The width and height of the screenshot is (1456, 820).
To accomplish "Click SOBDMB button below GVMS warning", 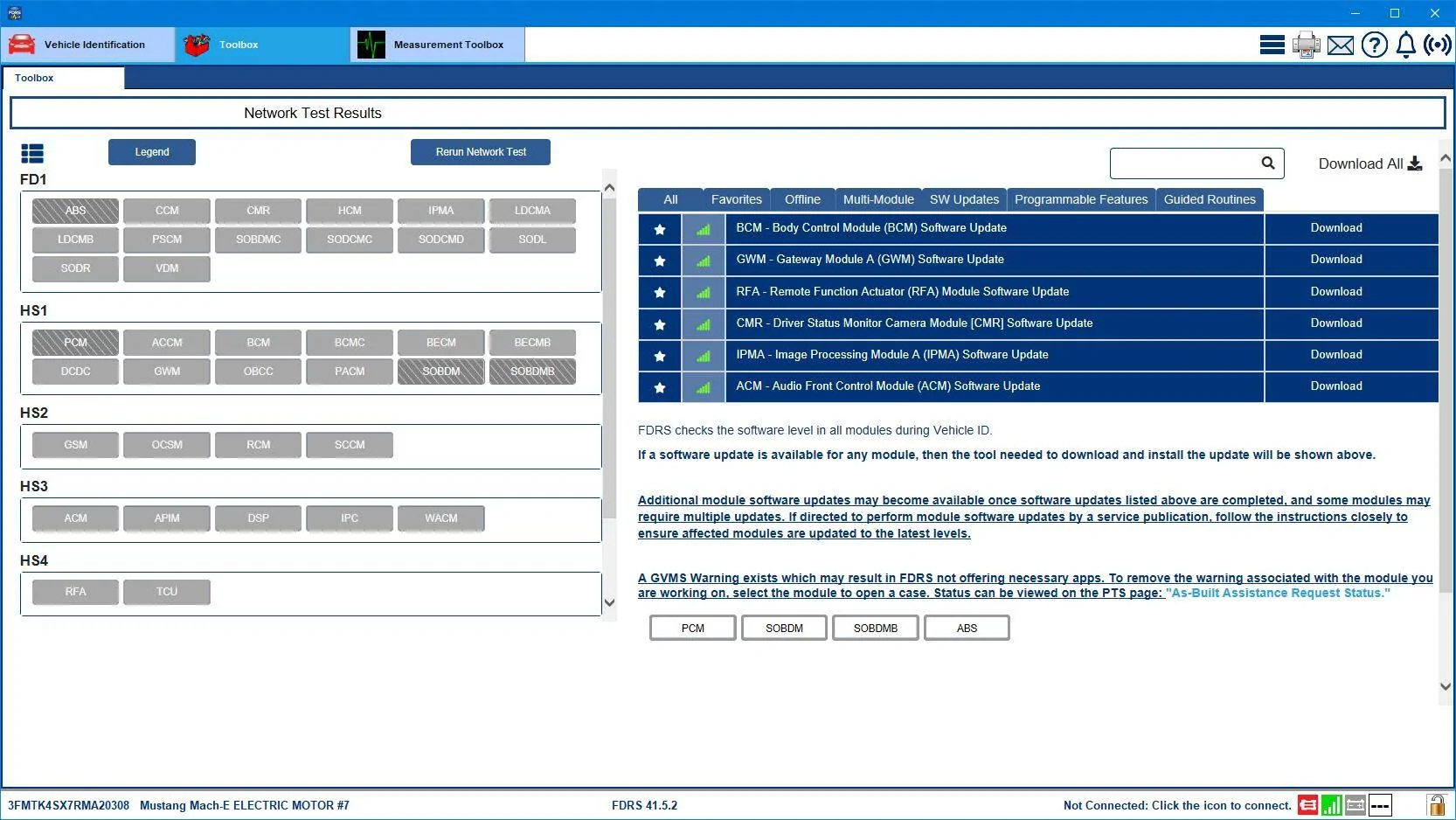I will [876, 629].
